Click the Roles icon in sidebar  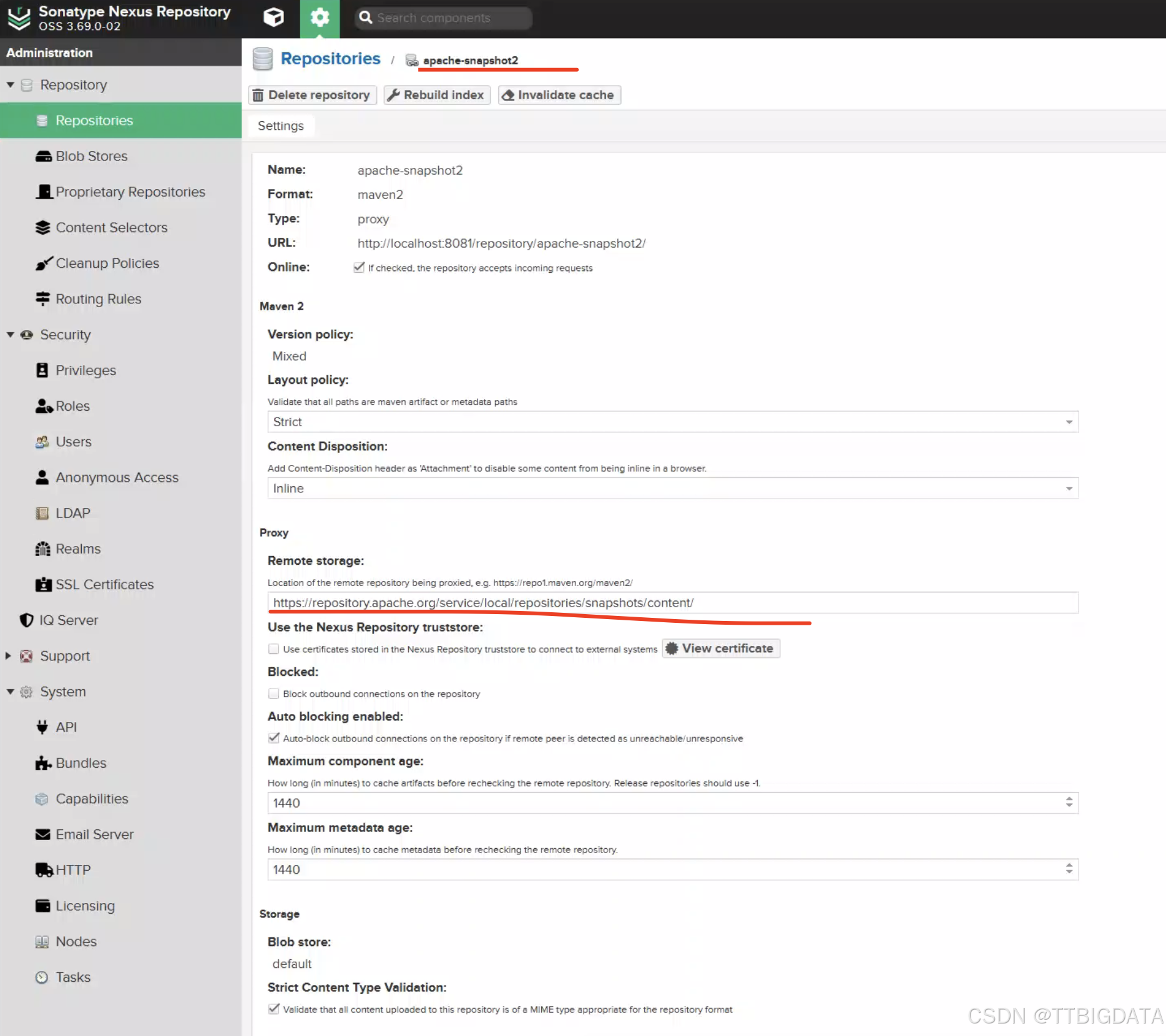tap(44, 406)
